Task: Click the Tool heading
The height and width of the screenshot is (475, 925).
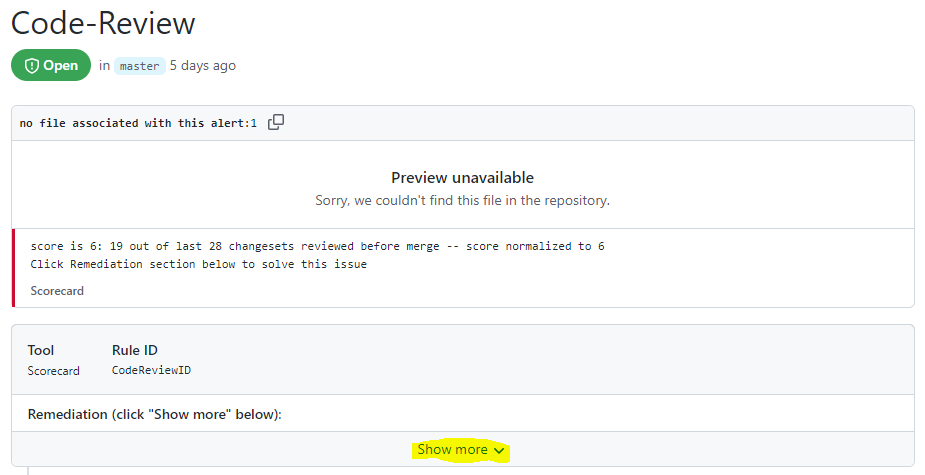Action: click(x=41, y=350)
